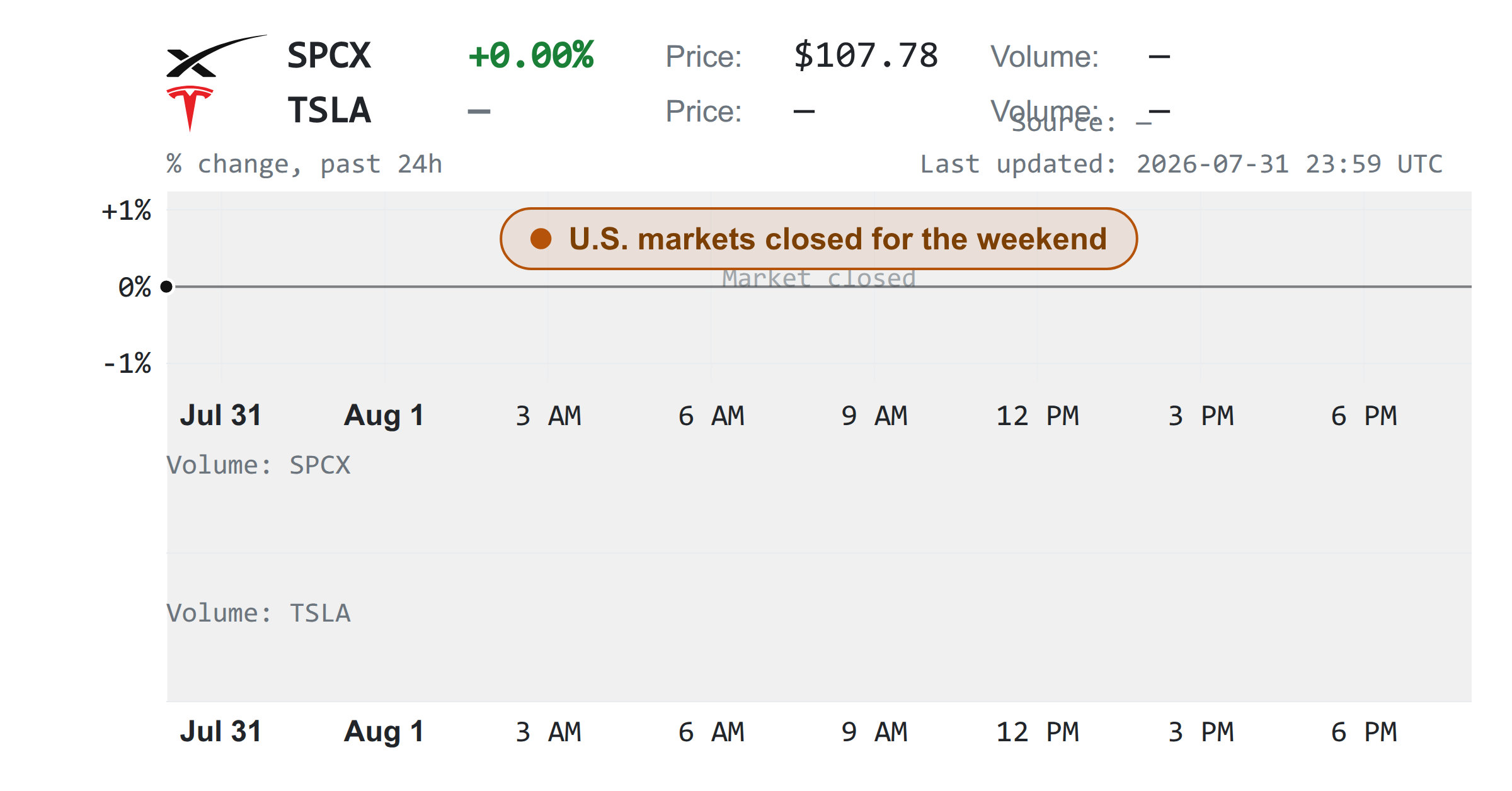The width and height of the screenshot is (1512, 791).
Task: Click the black dot at 0% line
Action: (166, 287)
